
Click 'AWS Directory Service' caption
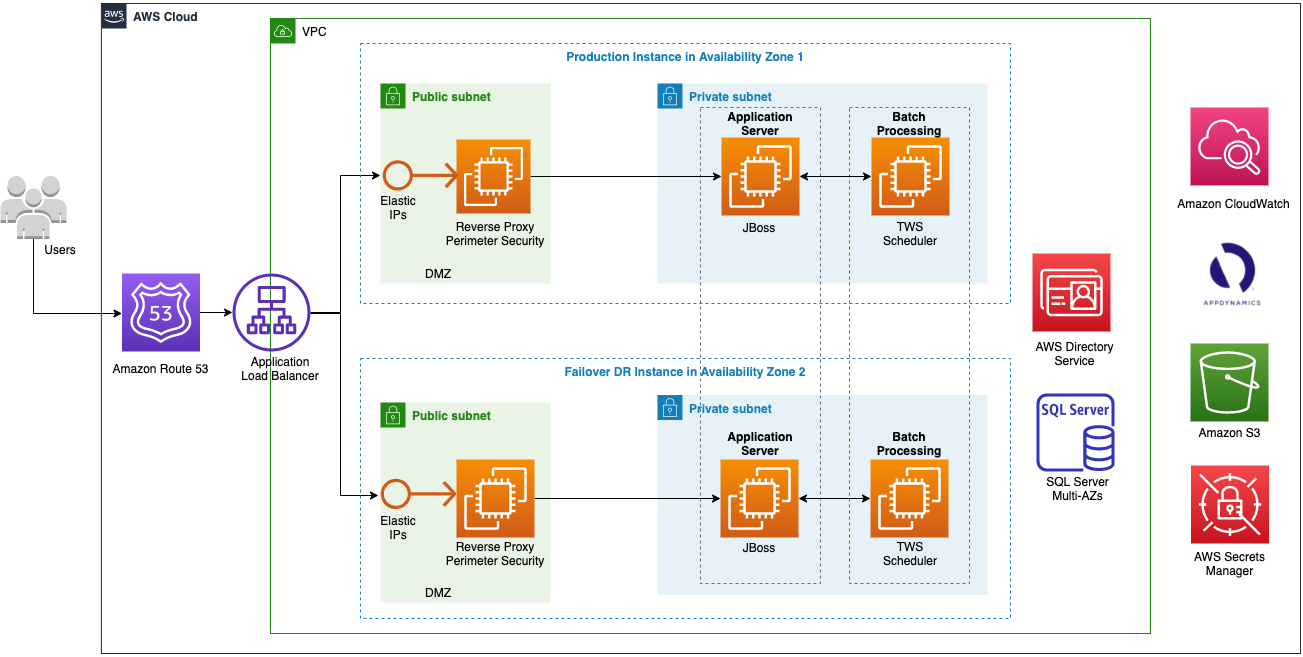tap(1074, 354)
